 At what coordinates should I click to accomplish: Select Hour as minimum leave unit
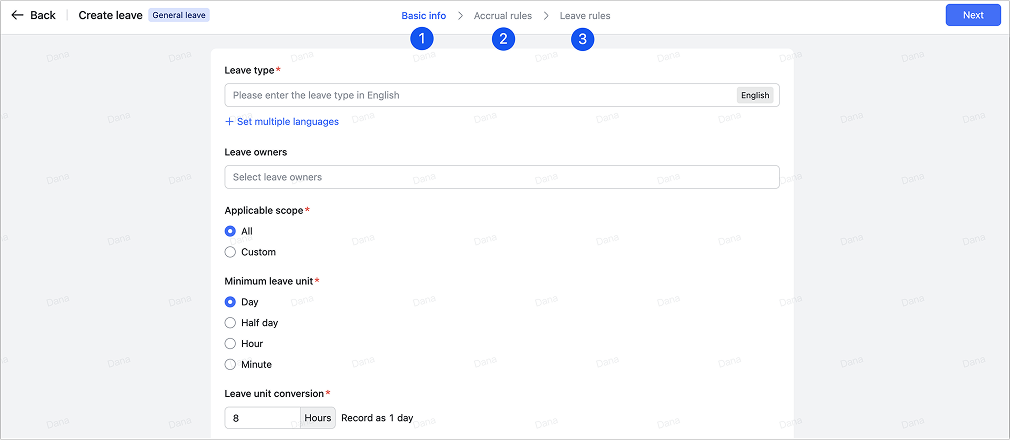[x=231, y=344]
